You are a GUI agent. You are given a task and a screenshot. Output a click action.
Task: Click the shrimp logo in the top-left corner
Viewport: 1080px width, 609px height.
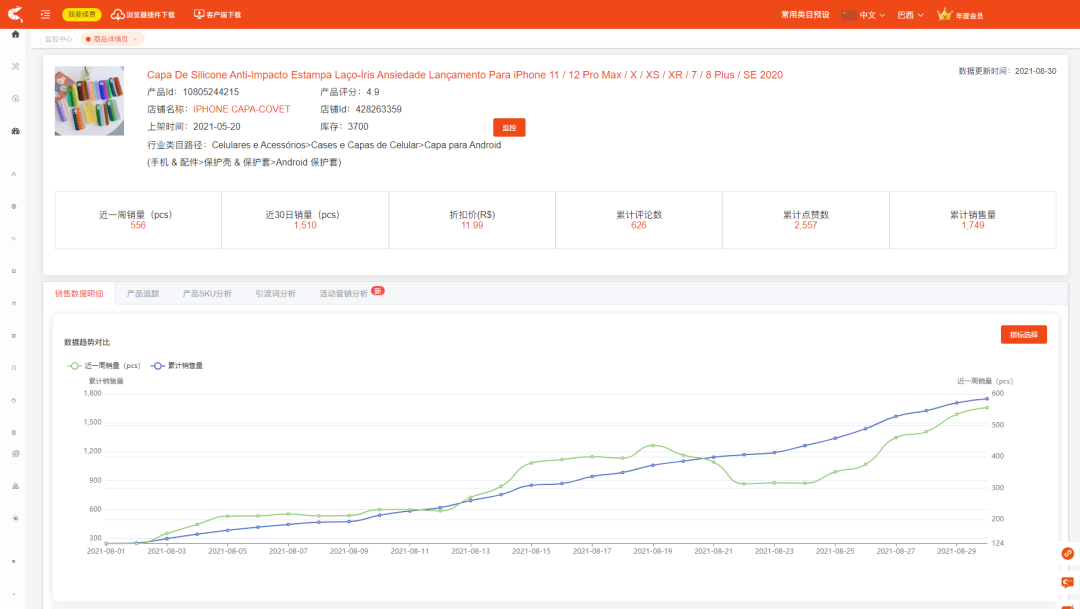(x=14, y=13)
